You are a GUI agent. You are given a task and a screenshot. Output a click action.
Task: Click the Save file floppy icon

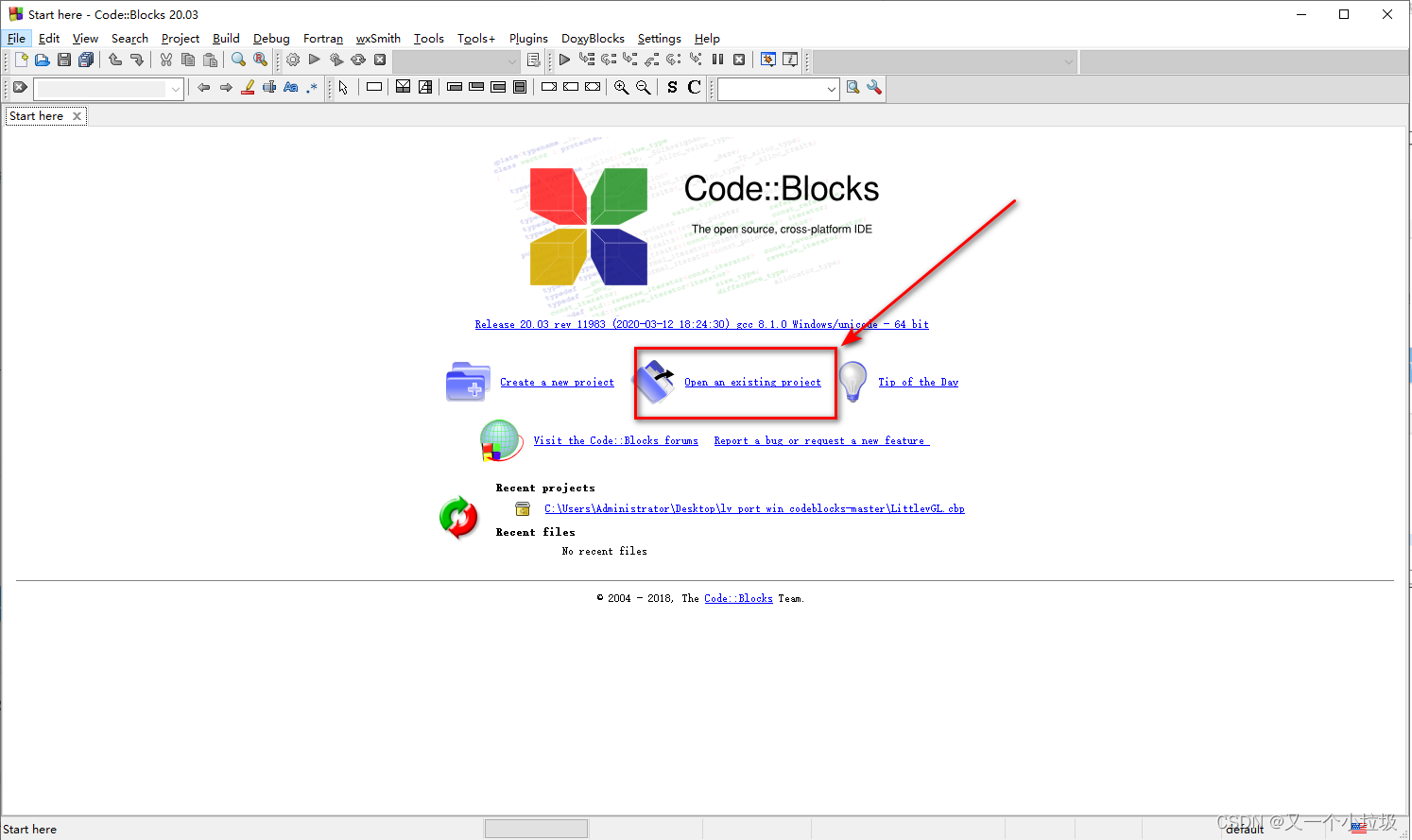tap(64, 60)
